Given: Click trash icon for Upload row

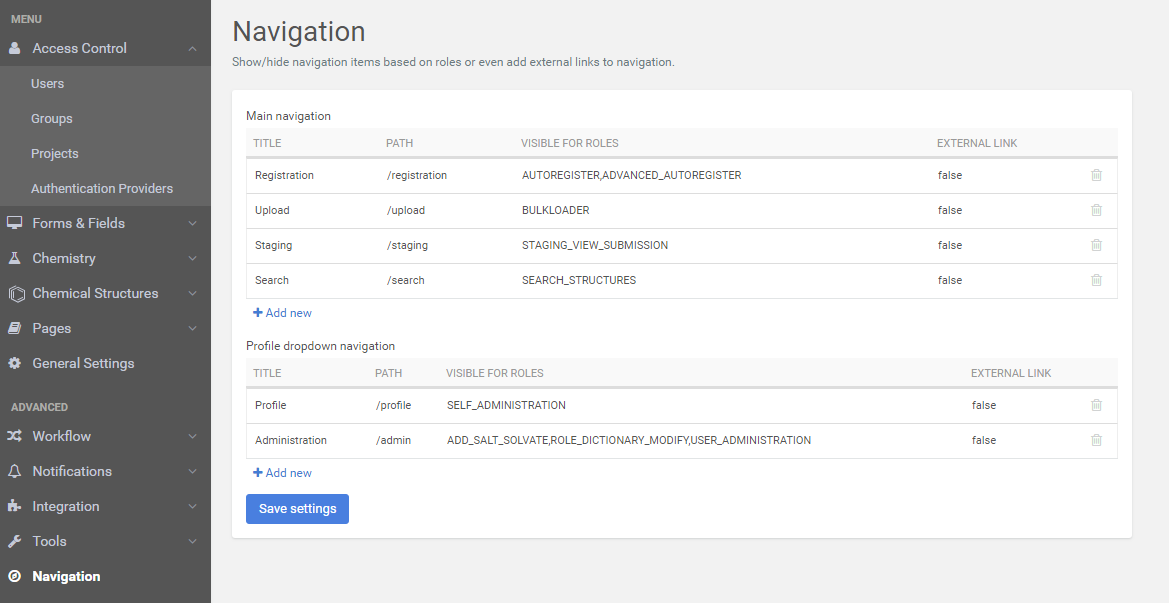Looking at the screenshot, I should [1096, 210].
